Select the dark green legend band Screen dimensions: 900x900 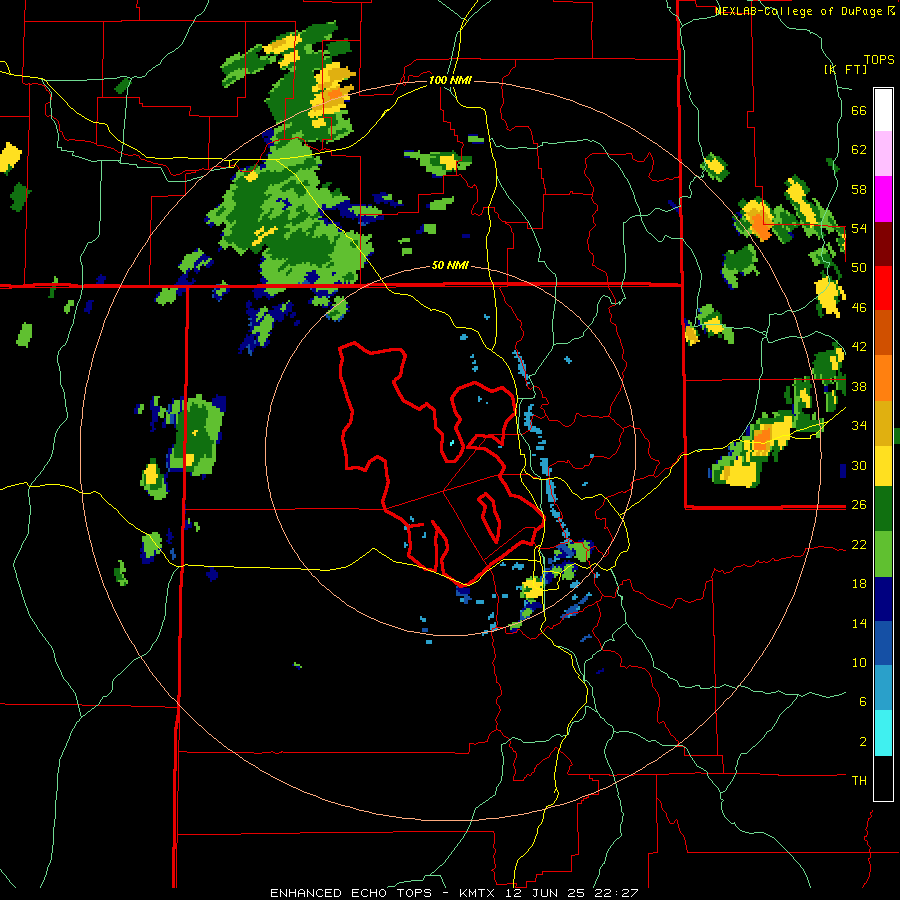pos(883,509)
